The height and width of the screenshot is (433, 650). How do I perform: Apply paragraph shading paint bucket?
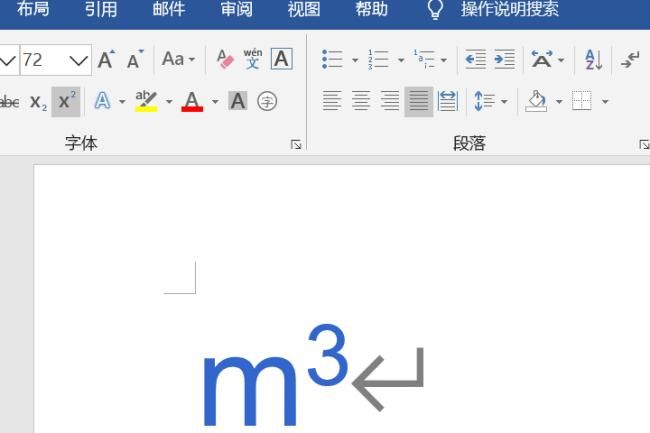pyautogui.click(x=536, y=101)
